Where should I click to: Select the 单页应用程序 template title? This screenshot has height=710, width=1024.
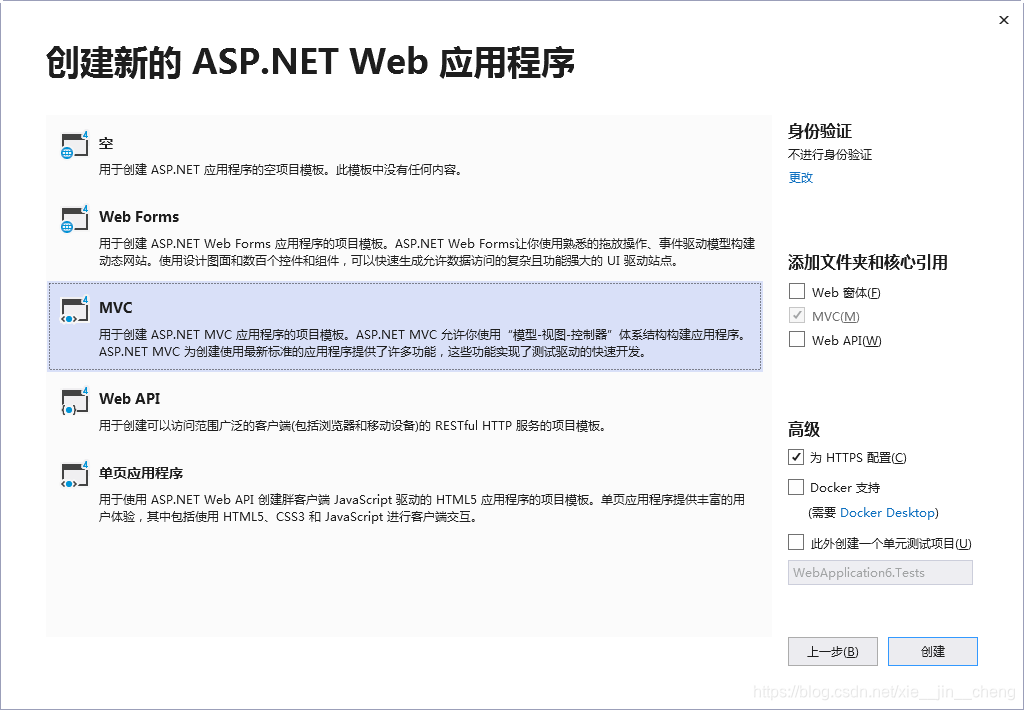pos(141,473)
